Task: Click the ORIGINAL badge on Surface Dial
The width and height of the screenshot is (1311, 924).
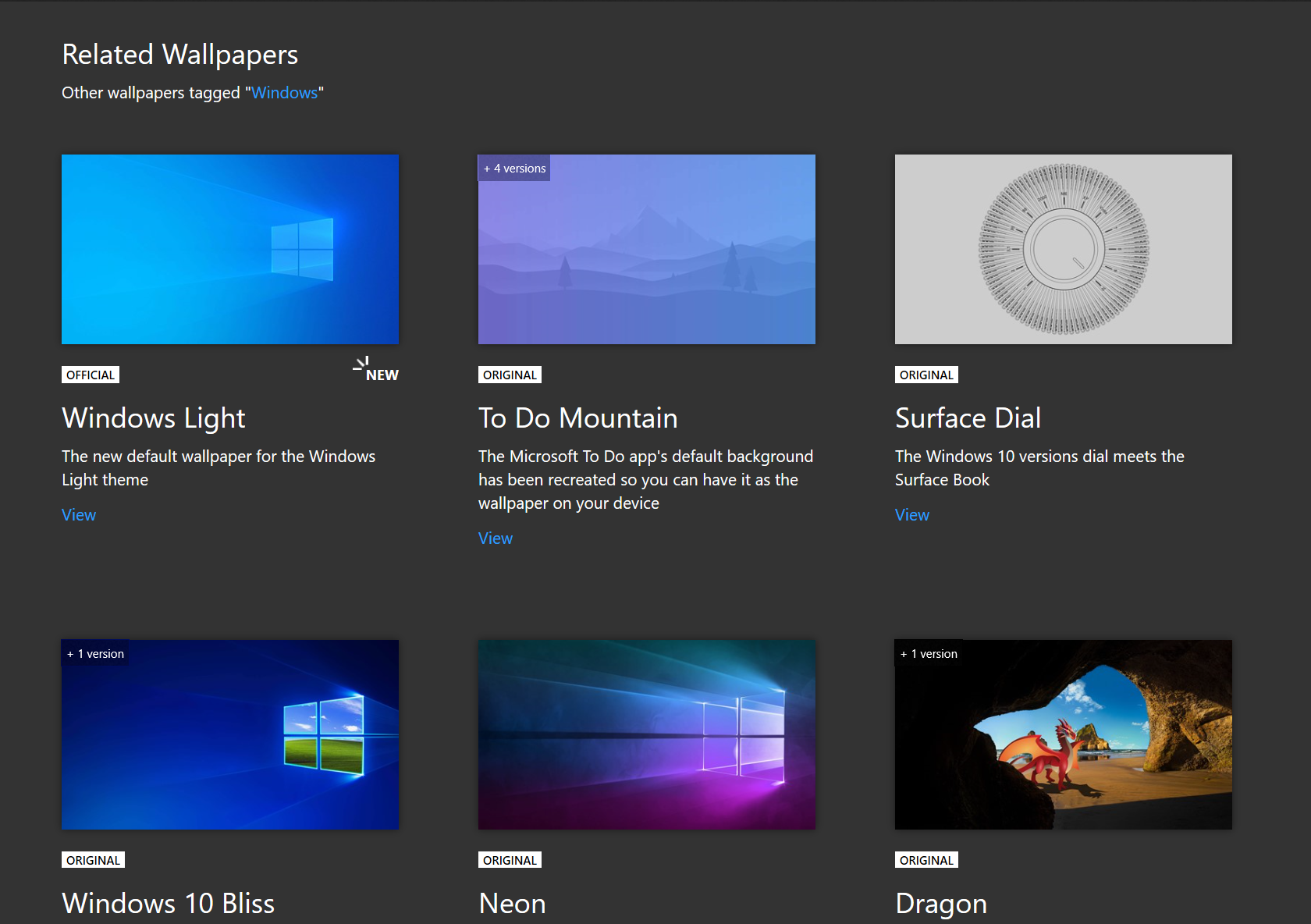Action: tap(926, 375)
